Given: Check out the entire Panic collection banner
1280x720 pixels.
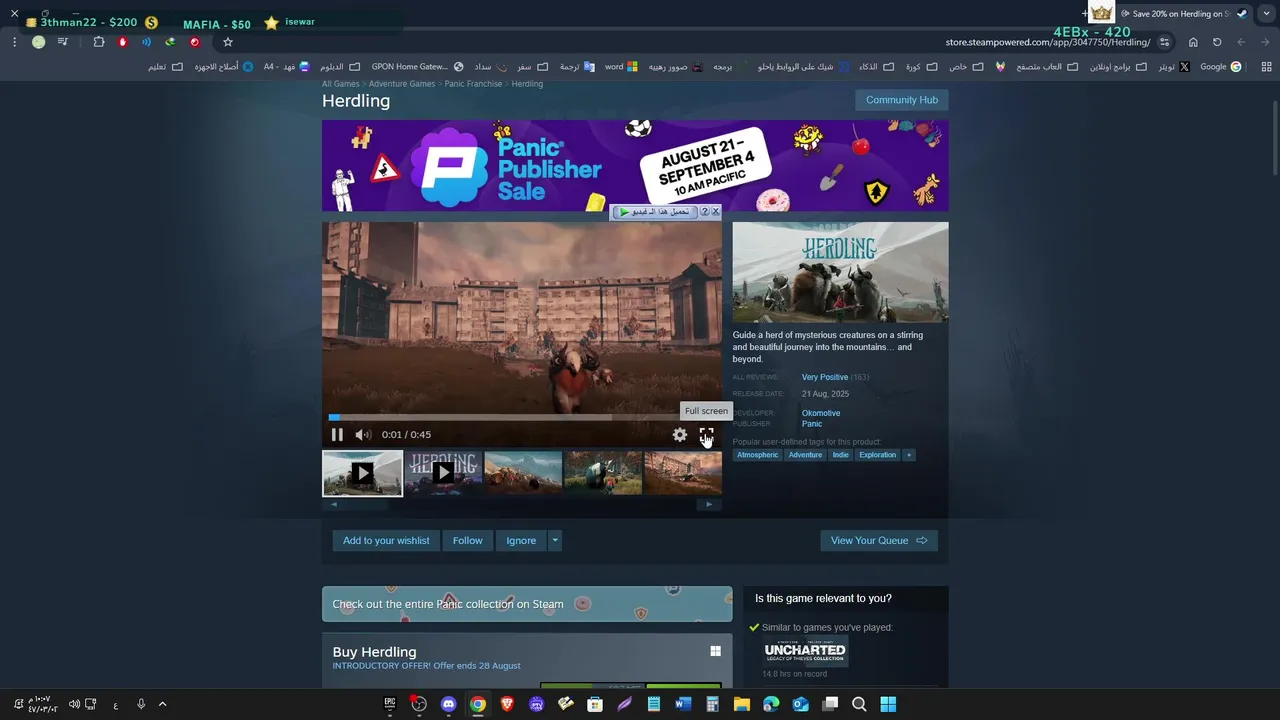Looking at the screenshot, I should click(527, 604).
